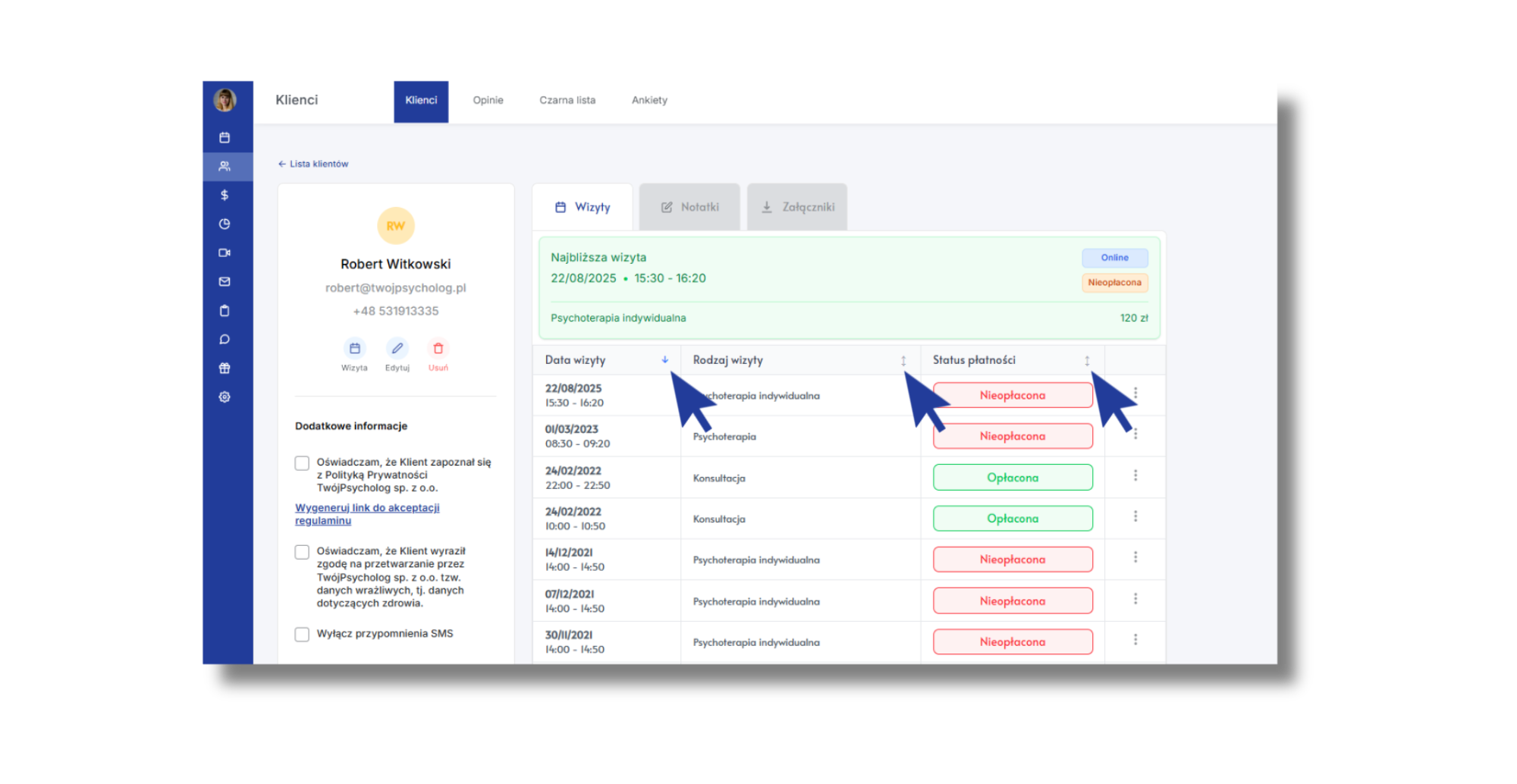Viewport: 1517px width, 784px height.
Task: Open the user profile avatar in sidebar
Action: pyautogui.click(x=225, y=99)
